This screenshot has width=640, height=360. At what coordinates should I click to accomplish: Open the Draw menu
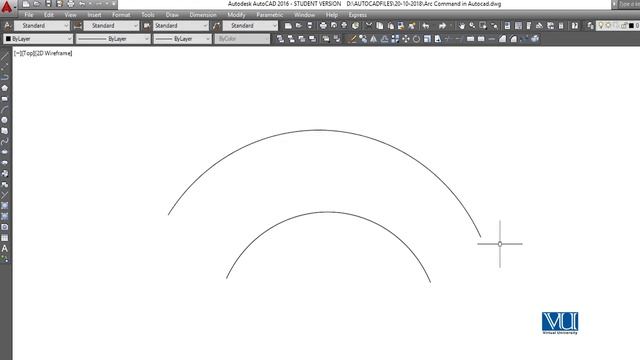click(172, 15)
